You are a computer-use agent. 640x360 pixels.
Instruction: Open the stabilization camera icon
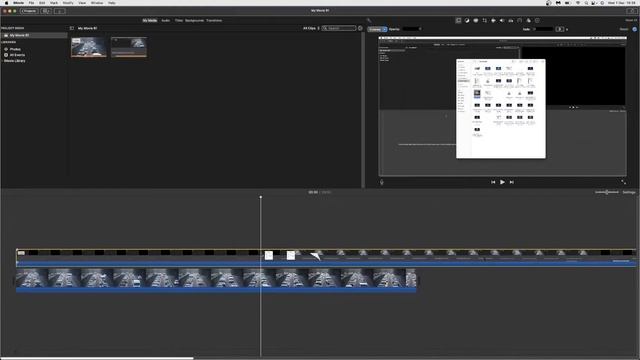(x=493, y=20)
